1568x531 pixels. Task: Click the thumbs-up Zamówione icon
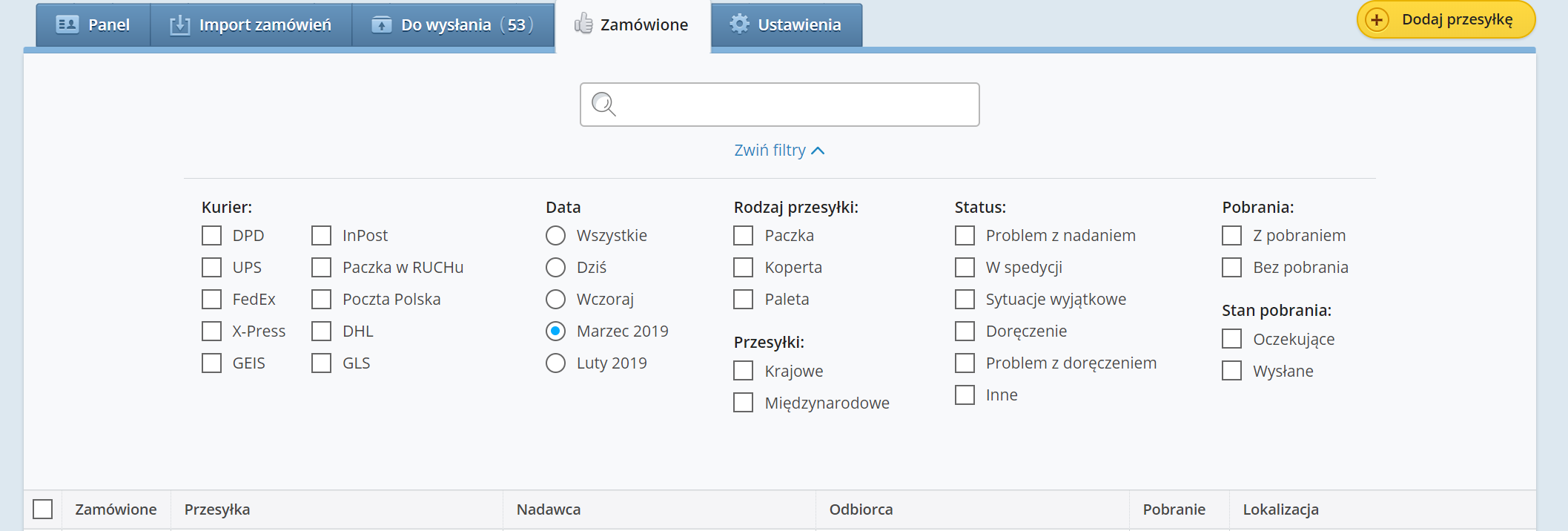pos(583,24)
